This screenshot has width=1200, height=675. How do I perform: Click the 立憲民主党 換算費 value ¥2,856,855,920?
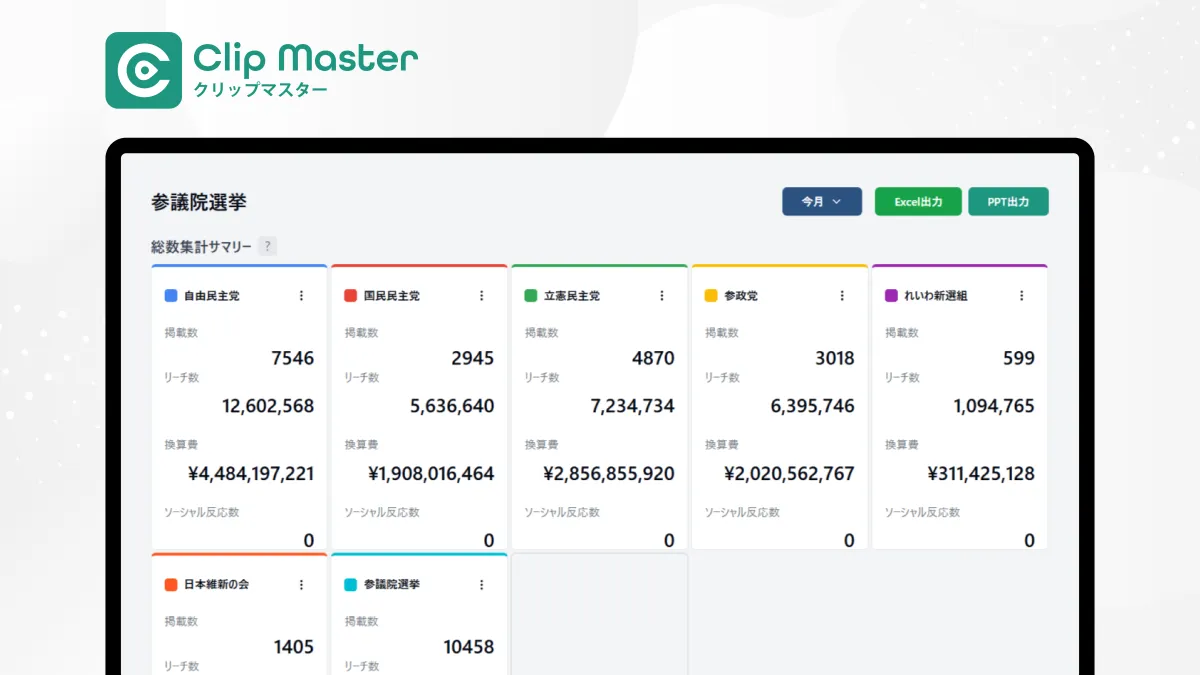click(608, 474)
